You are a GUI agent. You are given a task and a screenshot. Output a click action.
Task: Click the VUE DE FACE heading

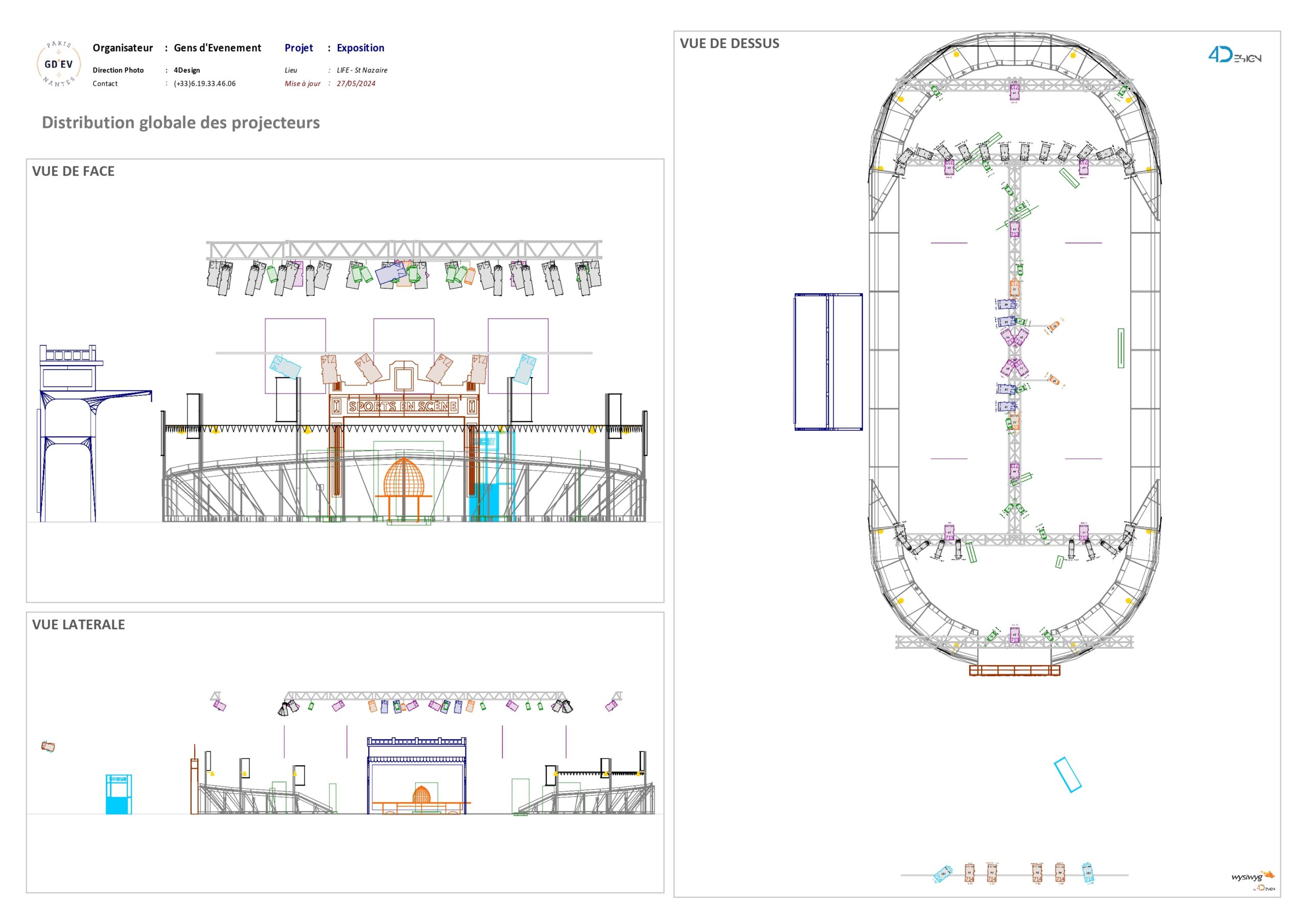(74, 172)
